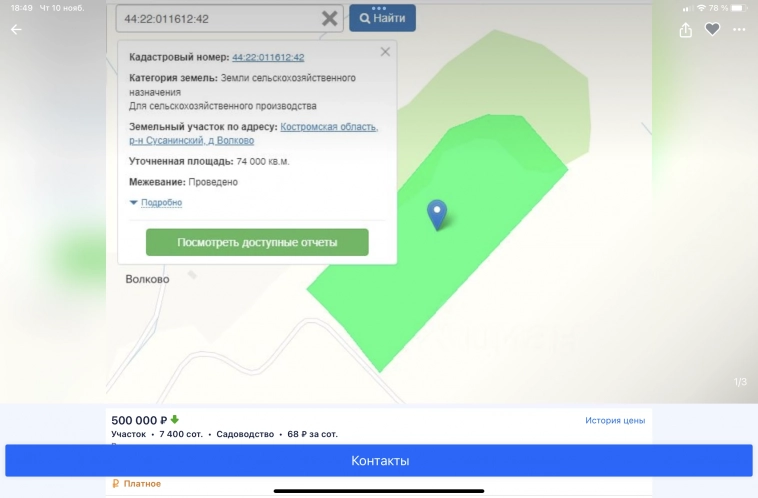This screenshot has width=758, height=498.
Task: Tap the 1/3 photo counter
Action: [740, 383]
